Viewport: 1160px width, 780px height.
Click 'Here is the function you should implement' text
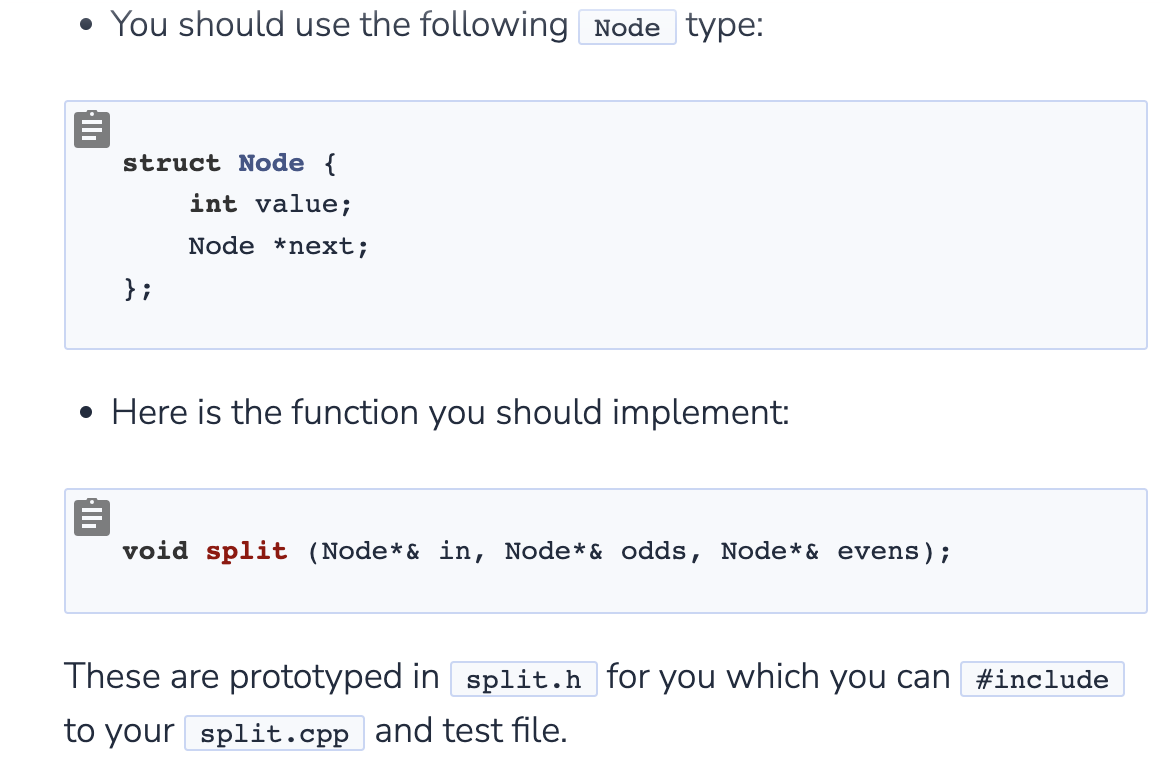tap(450, 412)
